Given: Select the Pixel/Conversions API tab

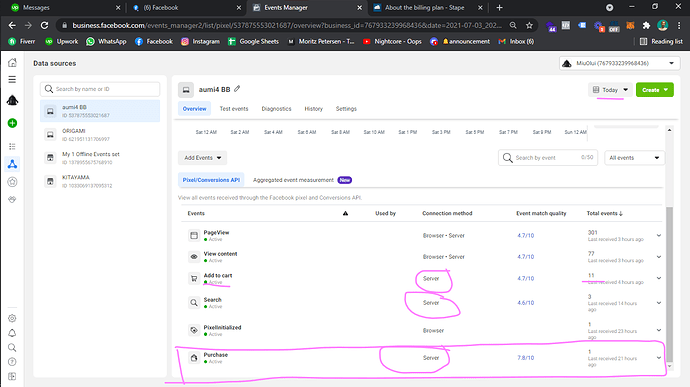Looking at the screenshot, I should [211, 180].
